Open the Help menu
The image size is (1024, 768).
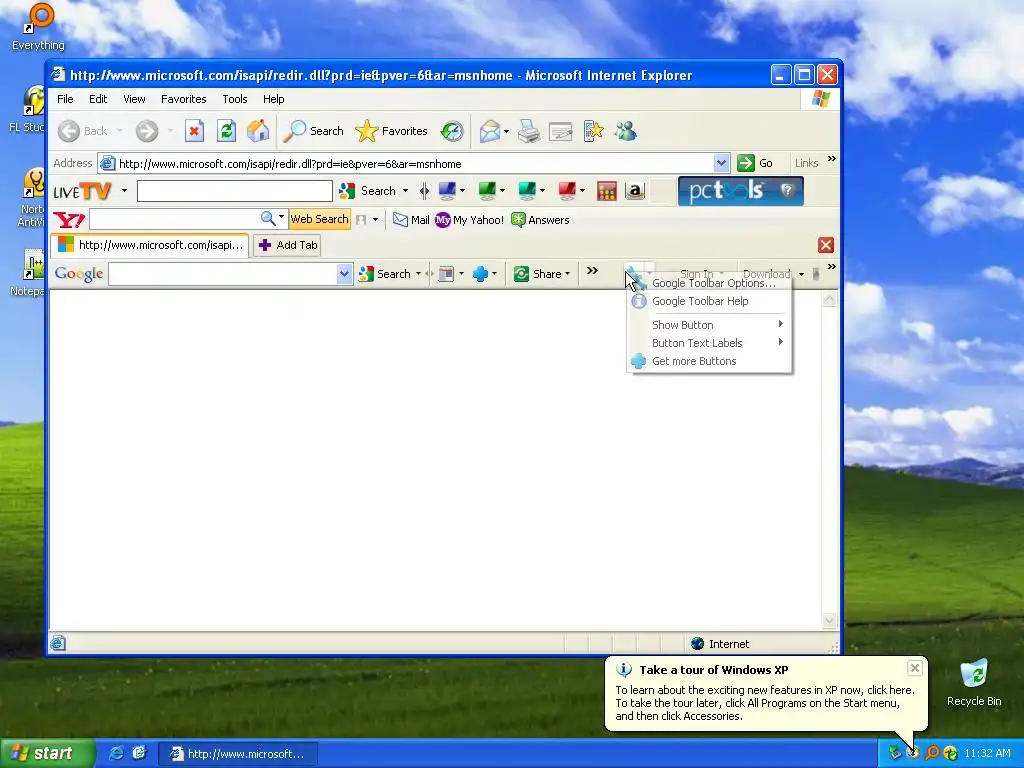coord(274,99)
